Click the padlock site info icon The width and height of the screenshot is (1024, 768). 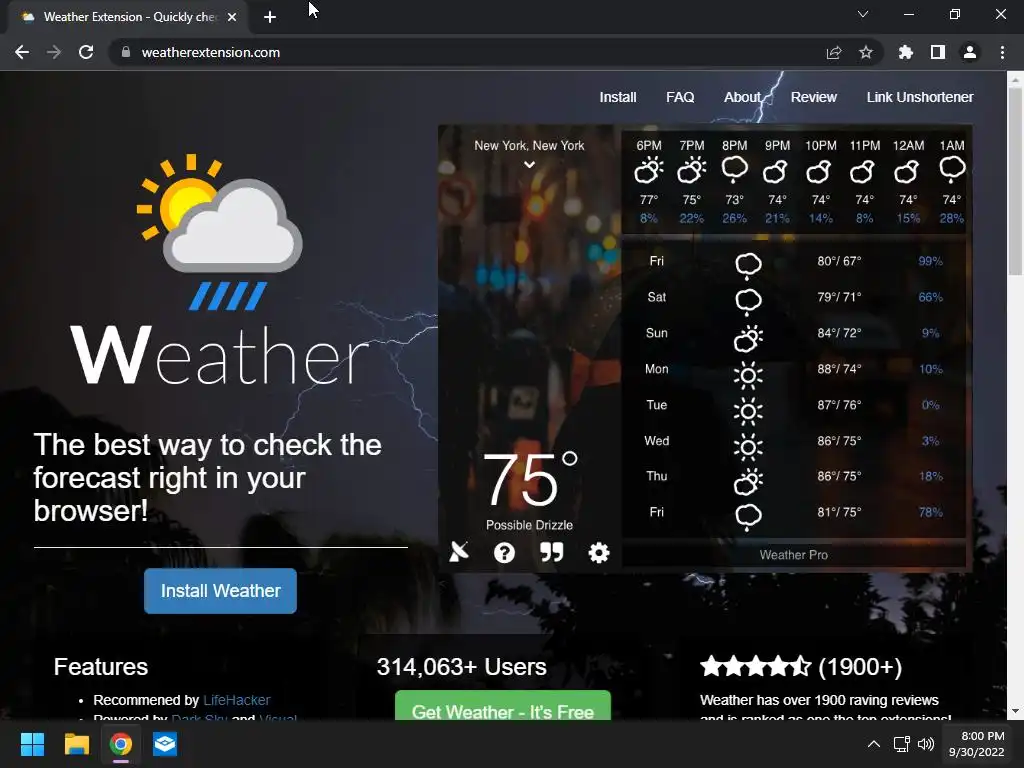click(126, 52)
